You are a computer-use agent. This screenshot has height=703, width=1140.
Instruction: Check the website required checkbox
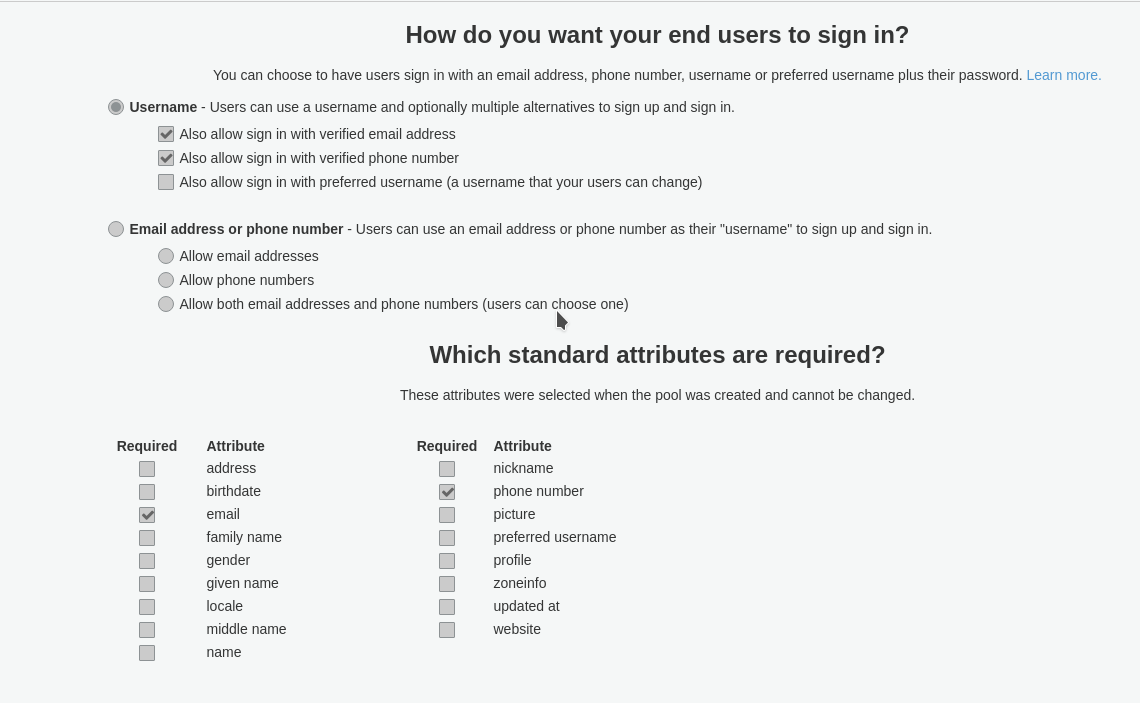point(447,630)
